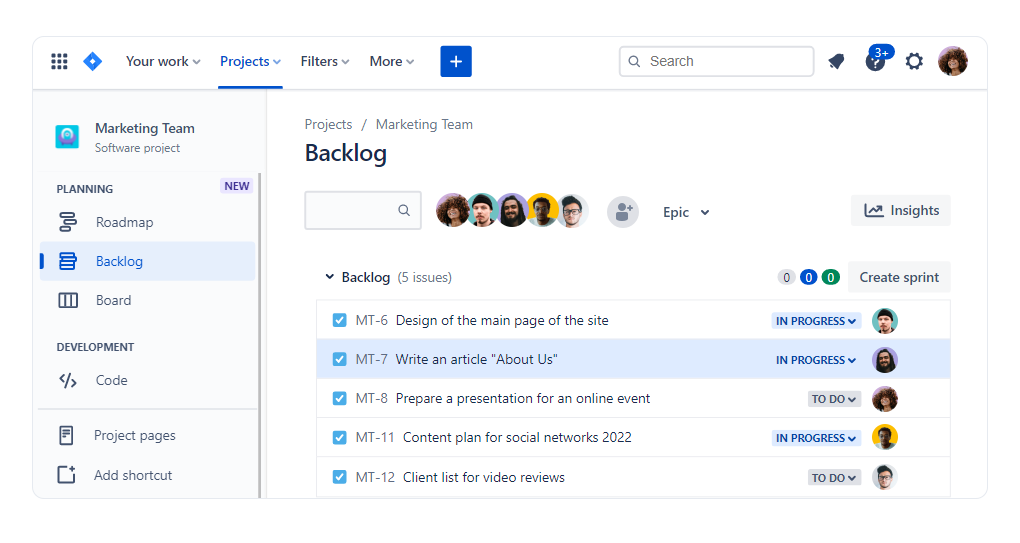This screenshot has height=543, width=1020.
Task: Change MT-11 status IN PROGRESS dropdown
Action: tap(816, 438)
